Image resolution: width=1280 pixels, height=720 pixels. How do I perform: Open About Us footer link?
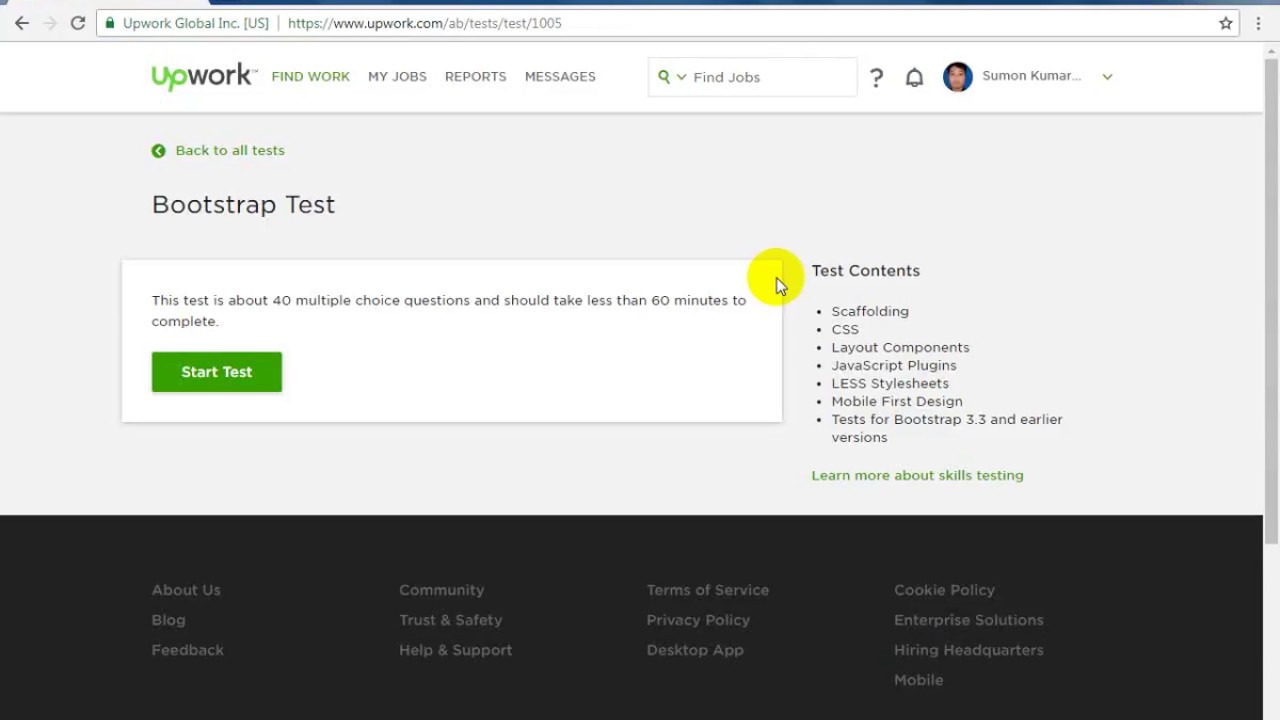coord(186,590)
